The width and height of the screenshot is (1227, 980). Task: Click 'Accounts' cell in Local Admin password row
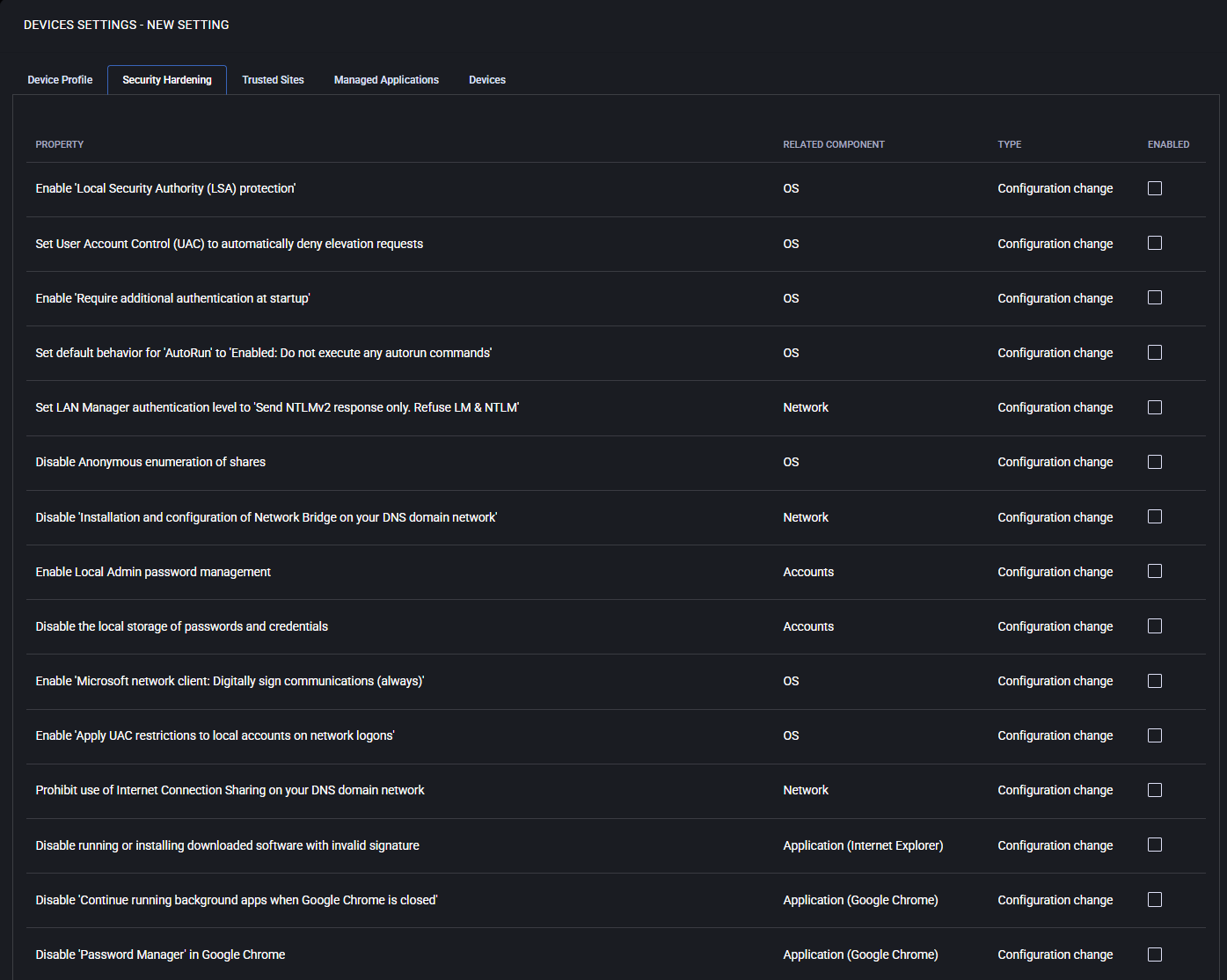coord(808,572)
